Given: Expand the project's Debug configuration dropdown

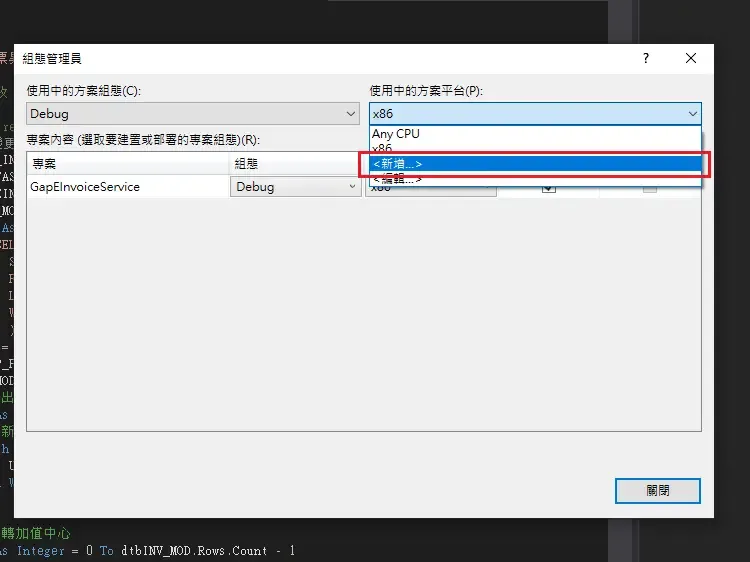Looking at the screenshot, I should [352, 187].
